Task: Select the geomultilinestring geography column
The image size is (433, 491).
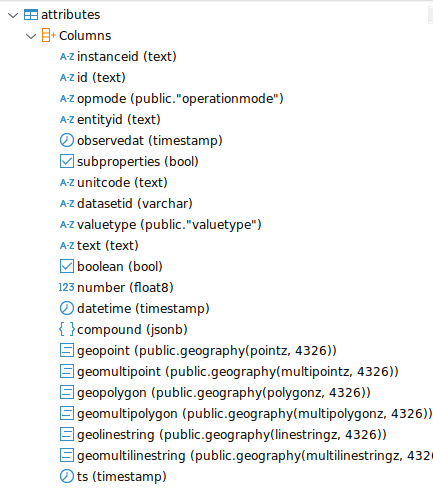Action: point(255,456)
